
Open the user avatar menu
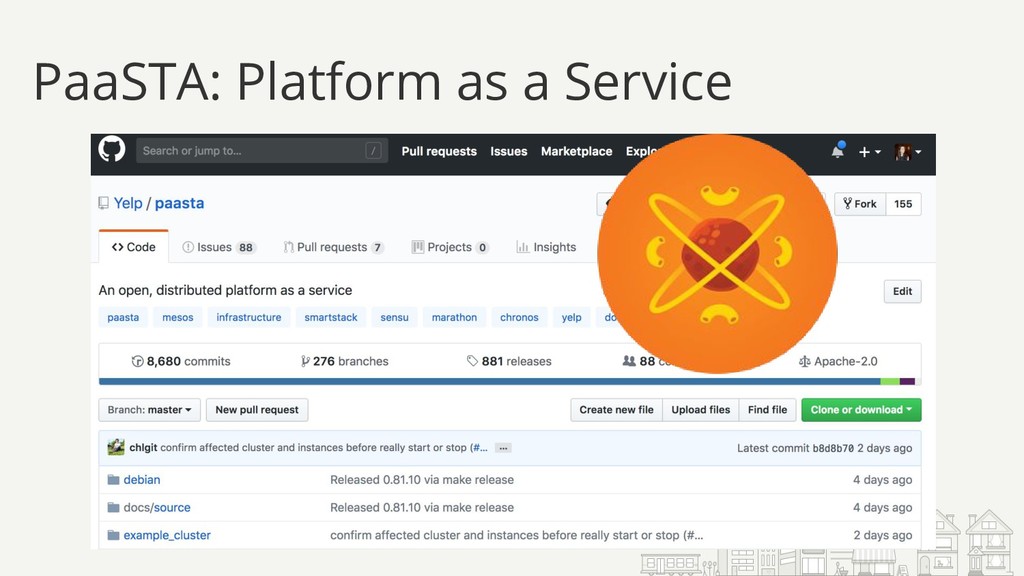pyautogui.click(x=908, y=152)
